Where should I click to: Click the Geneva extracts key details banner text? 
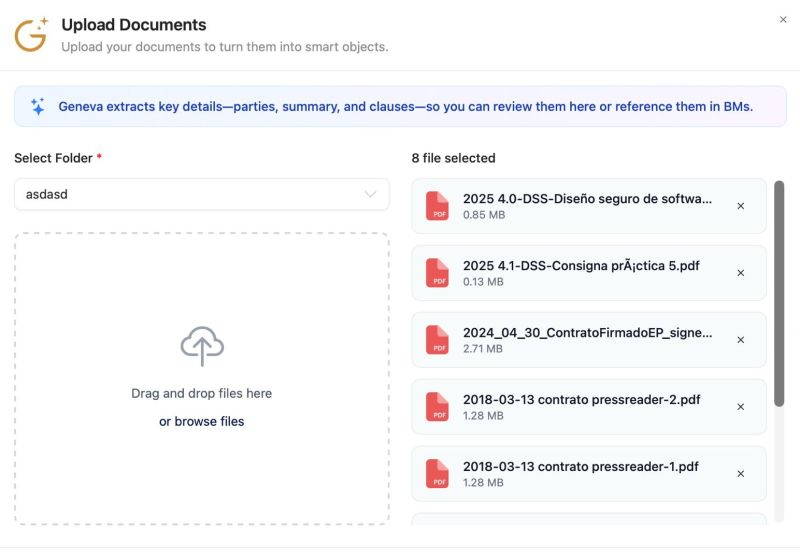click(x=406, y=107)
